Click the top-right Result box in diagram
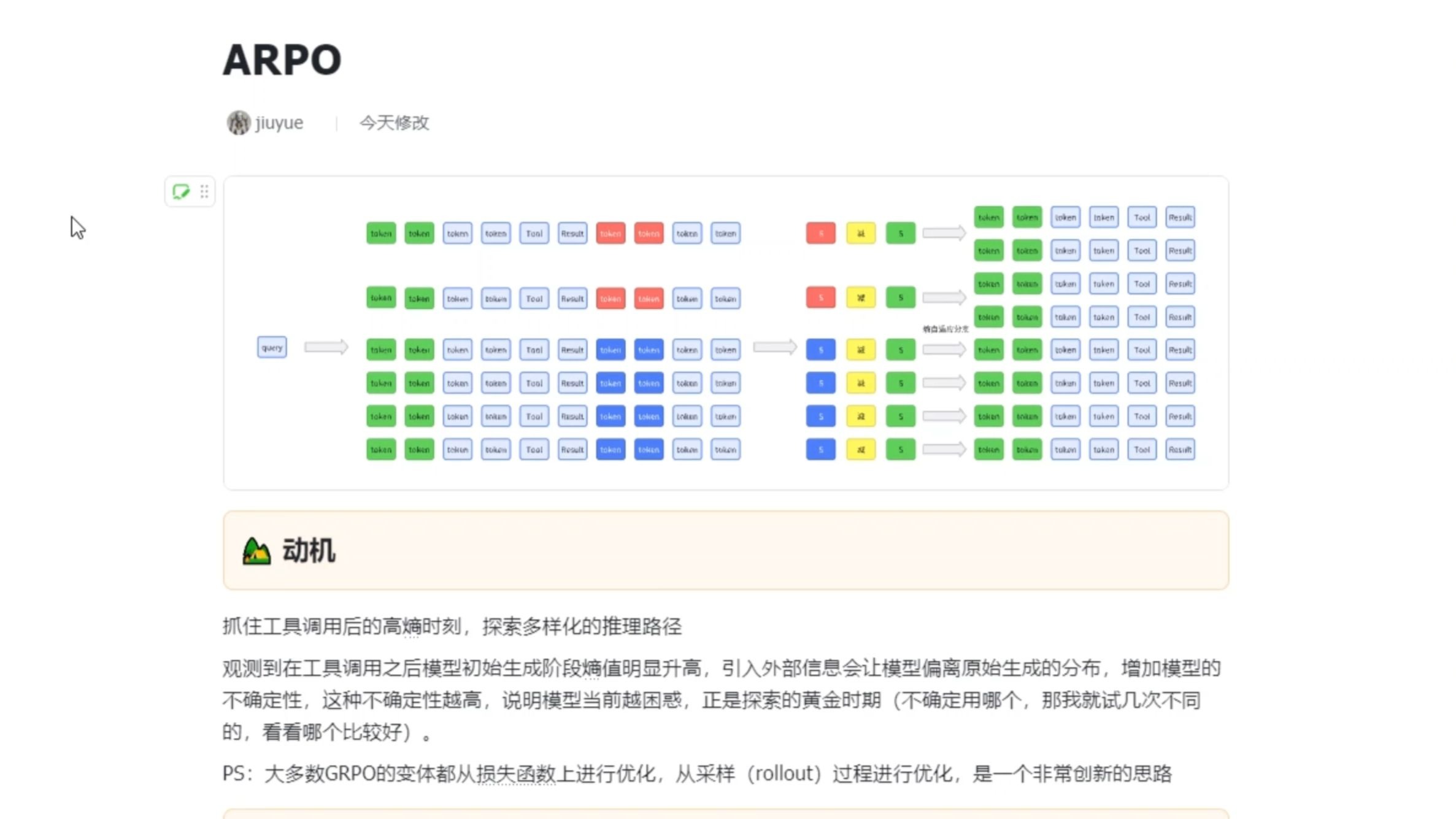1456x819 pixels. [1180, 217]
